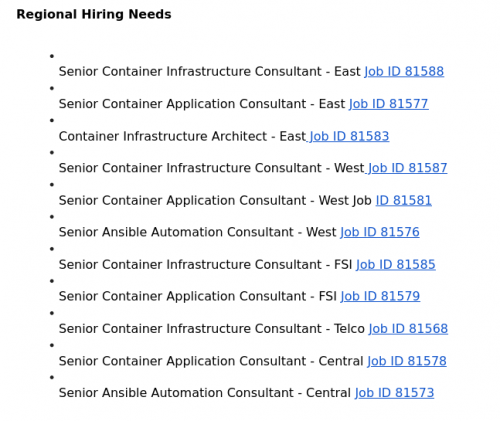Screen dimensions: 500x421
Task: Click Container Infrastructure Architect - East text
Action: (182, 136)
